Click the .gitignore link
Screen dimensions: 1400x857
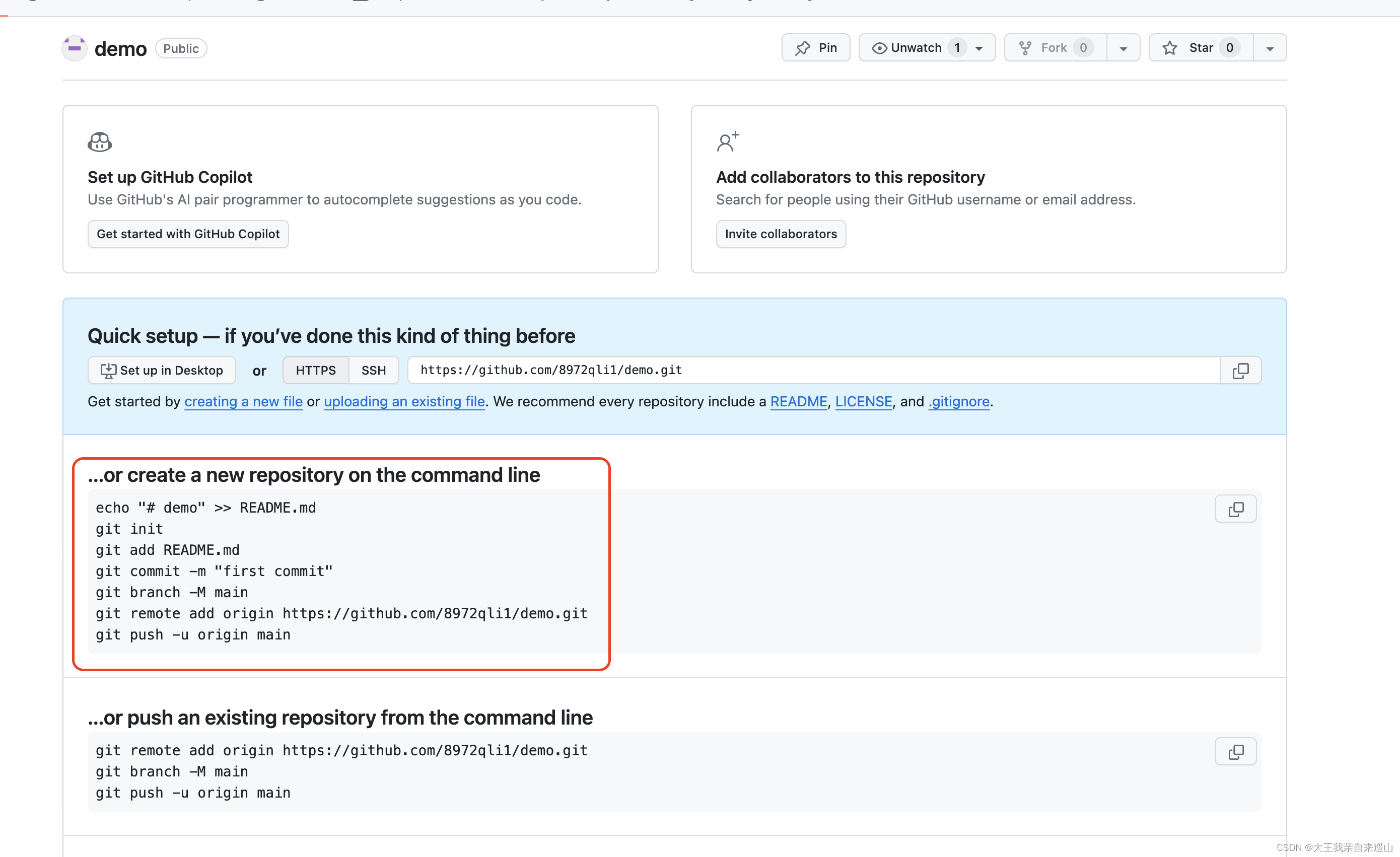coord(959,401)
